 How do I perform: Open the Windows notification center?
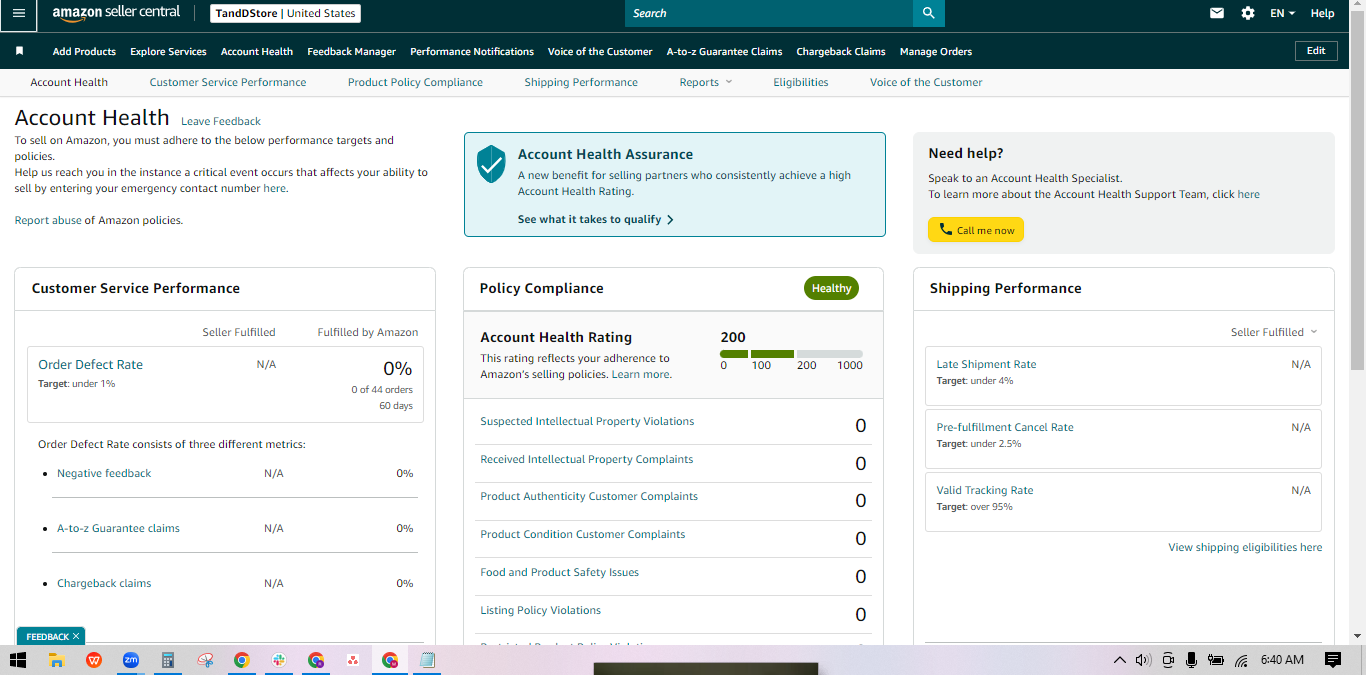click(x=1332, y=660)
